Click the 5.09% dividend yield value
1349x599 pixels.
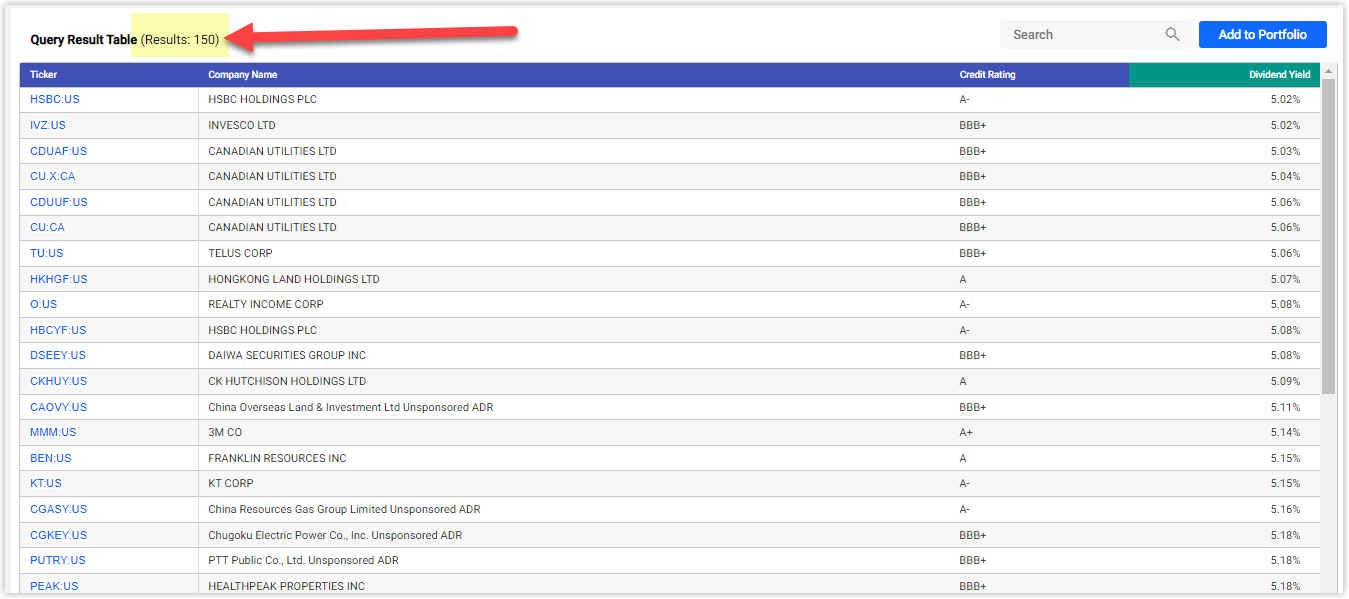(x=1285, y=381)
